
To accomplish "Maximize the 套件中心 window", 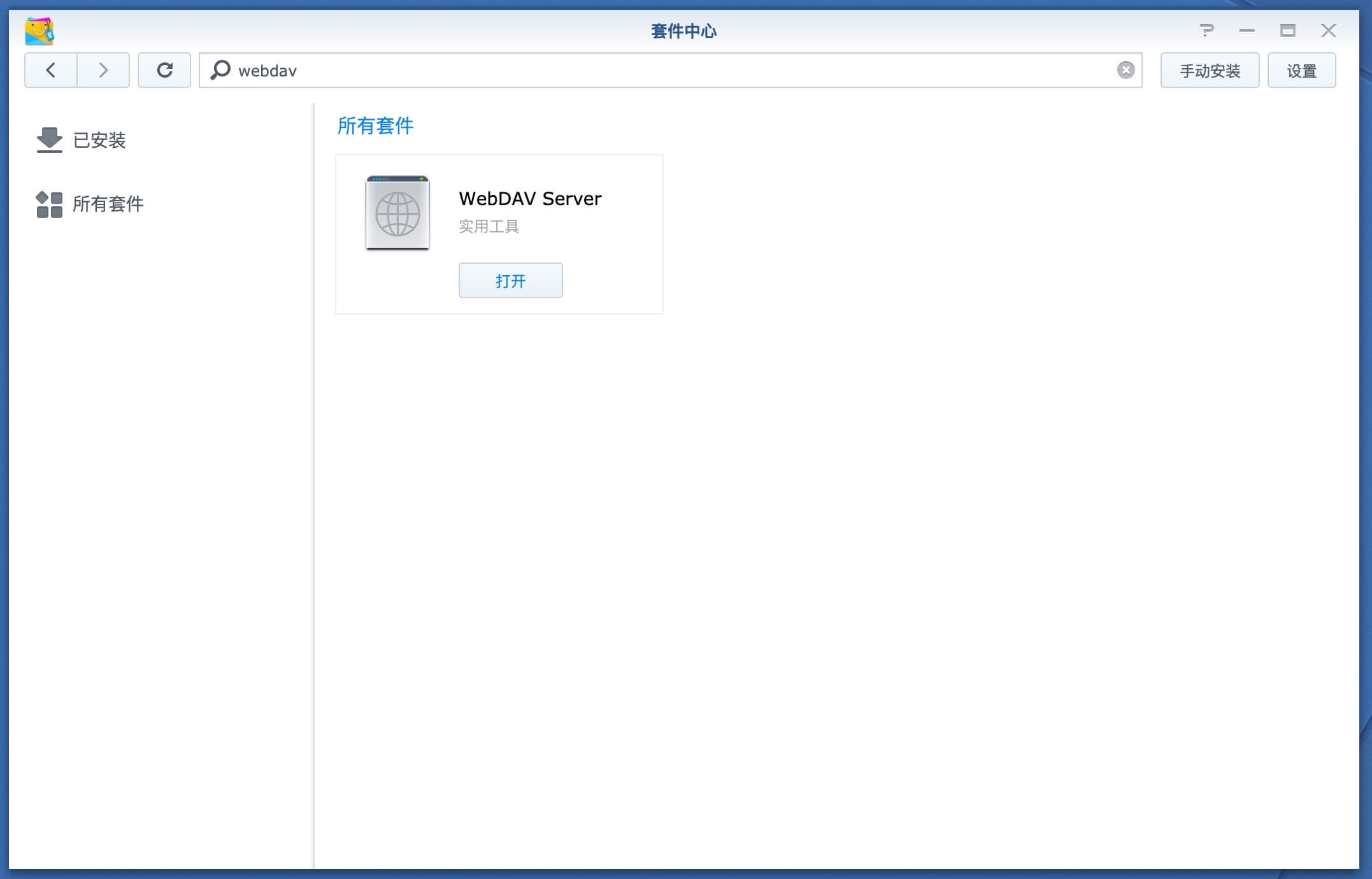I will pyautogui.click(x=1288, y=31).
